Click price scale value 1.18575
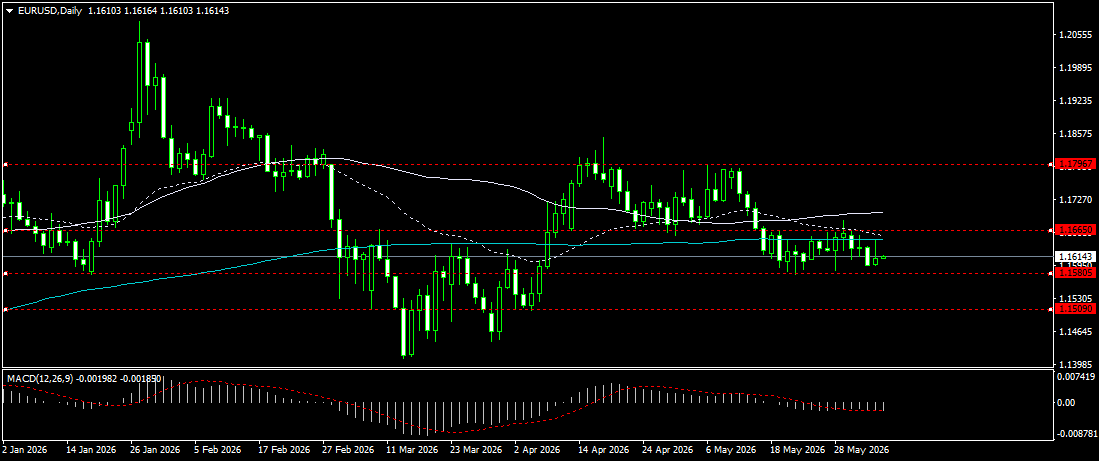Screen dimensions: 1099x461 click(1074, 133)
